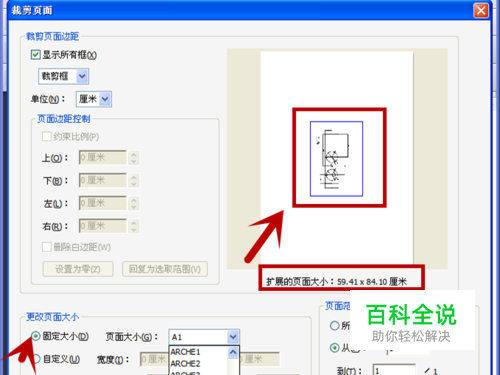Viewport: 500px width, 375px height.
Task: Select the 自定义 radio button
Action: point(36,359)
